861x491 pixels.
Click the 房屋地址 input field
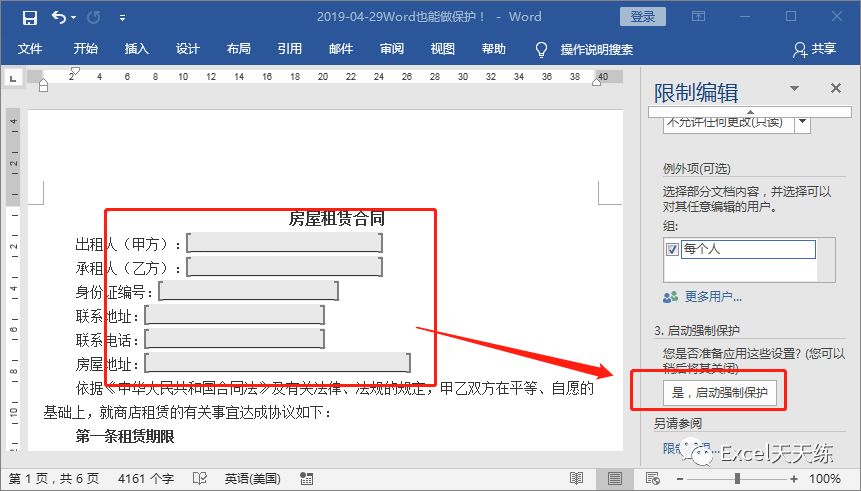277,362
